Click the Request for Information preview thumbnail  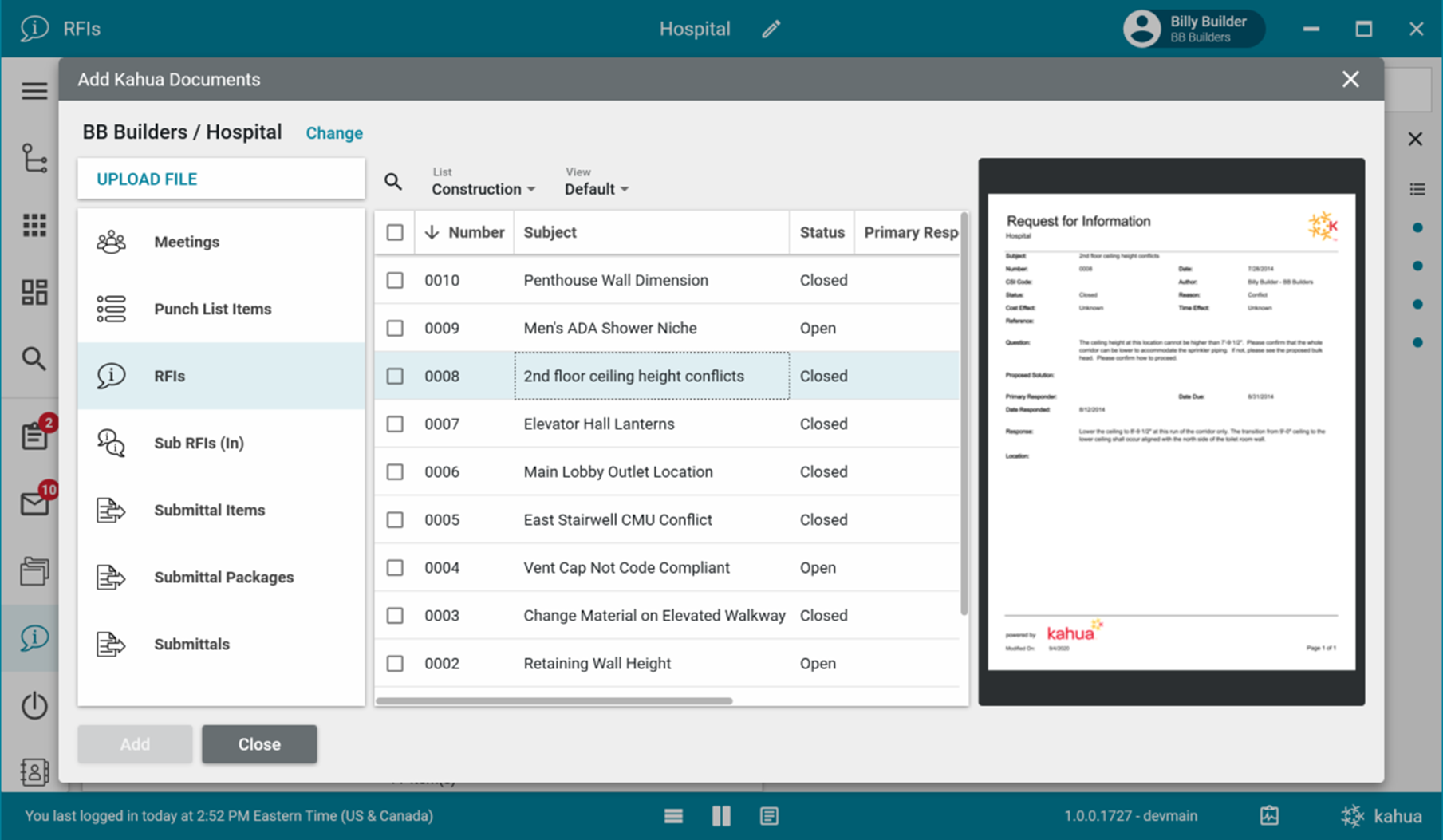pos(1171,432)
